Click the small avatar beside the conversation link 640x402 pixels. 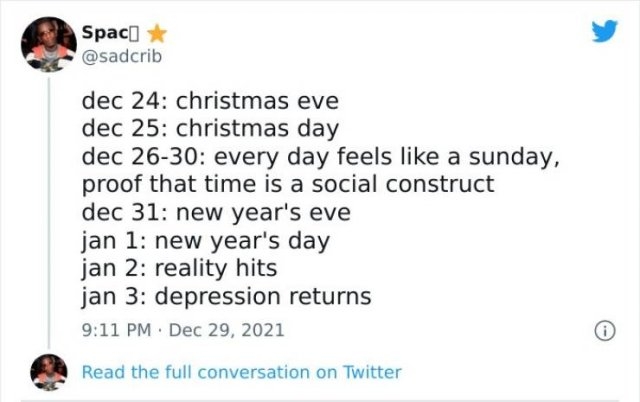click(49, 371)
